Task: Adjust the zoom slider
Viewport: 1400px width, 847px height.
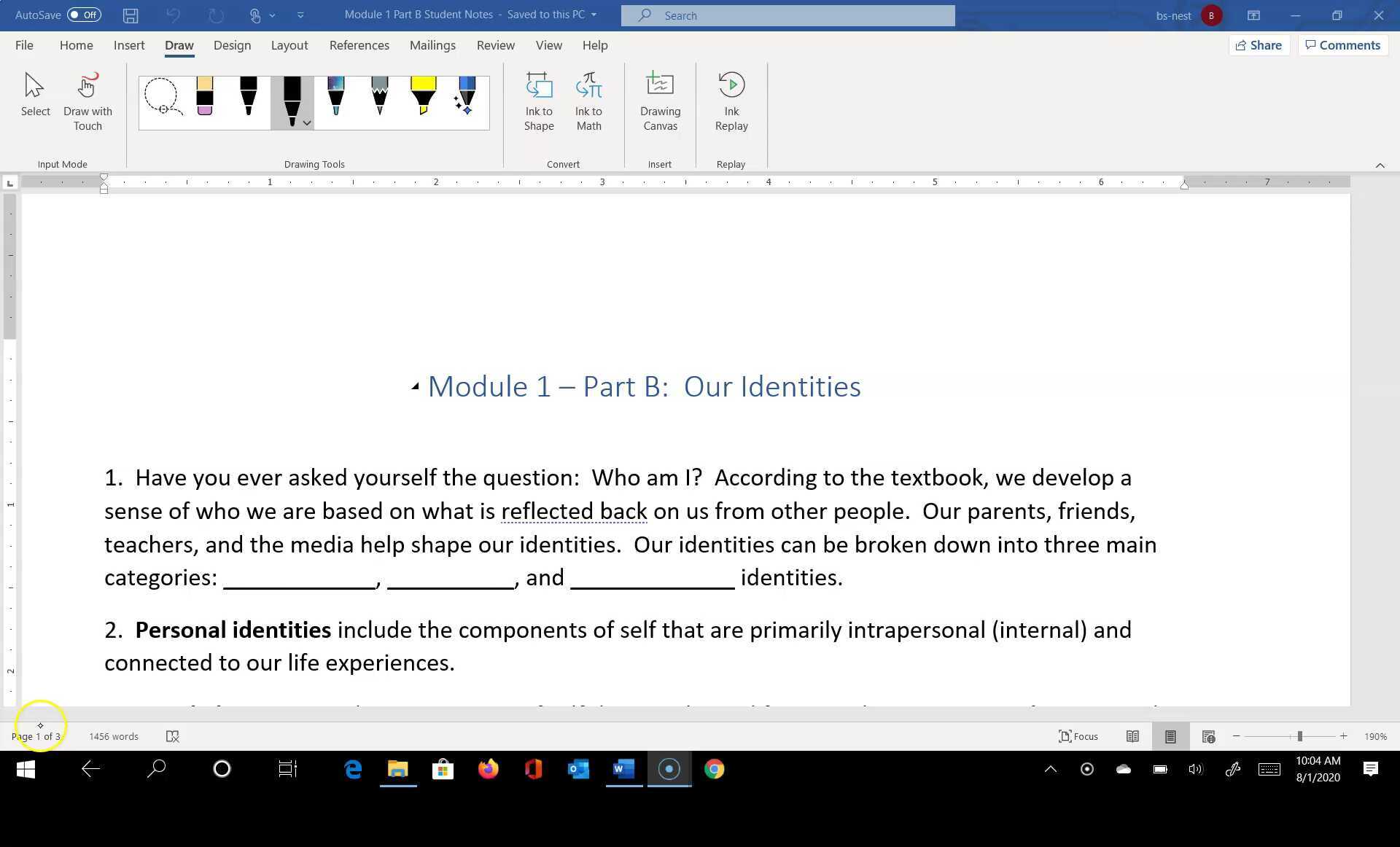Action: click(1301, 736)
